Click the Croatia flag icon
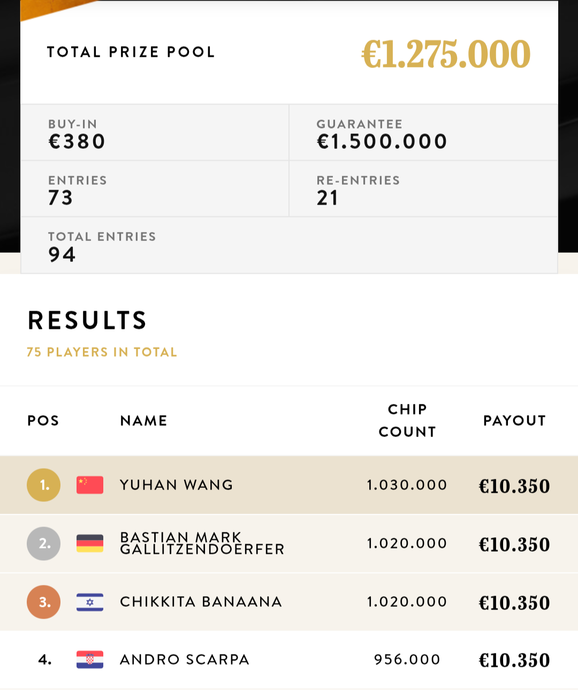Image resolution: width=578 pixels, height=700 pixels. pos(90,659)
